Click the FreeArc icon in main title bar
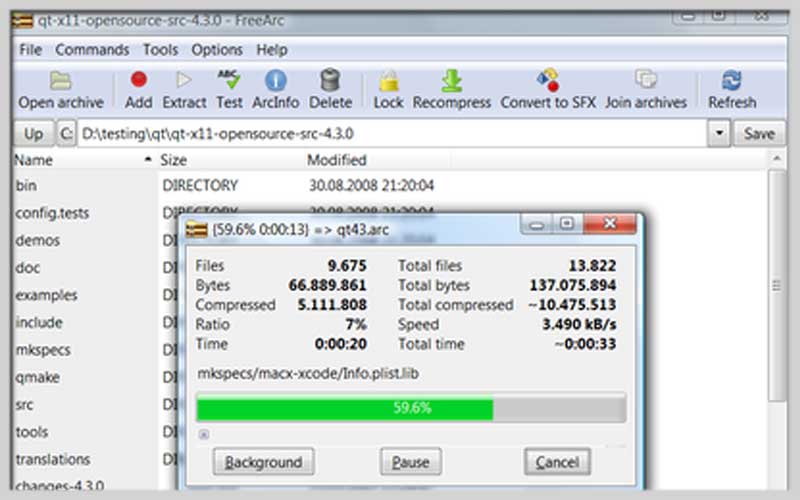The width and height of the screenshot is (800, 500). click(x=23, y=21)
